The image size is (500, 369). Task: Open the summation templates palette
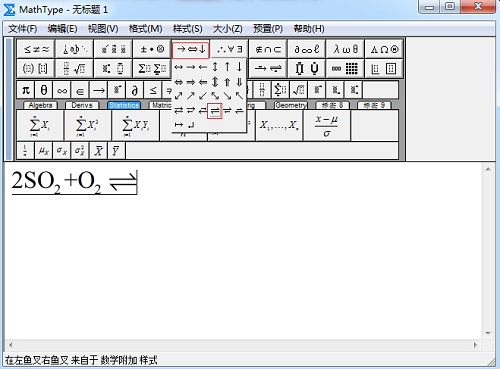point(152,69)
